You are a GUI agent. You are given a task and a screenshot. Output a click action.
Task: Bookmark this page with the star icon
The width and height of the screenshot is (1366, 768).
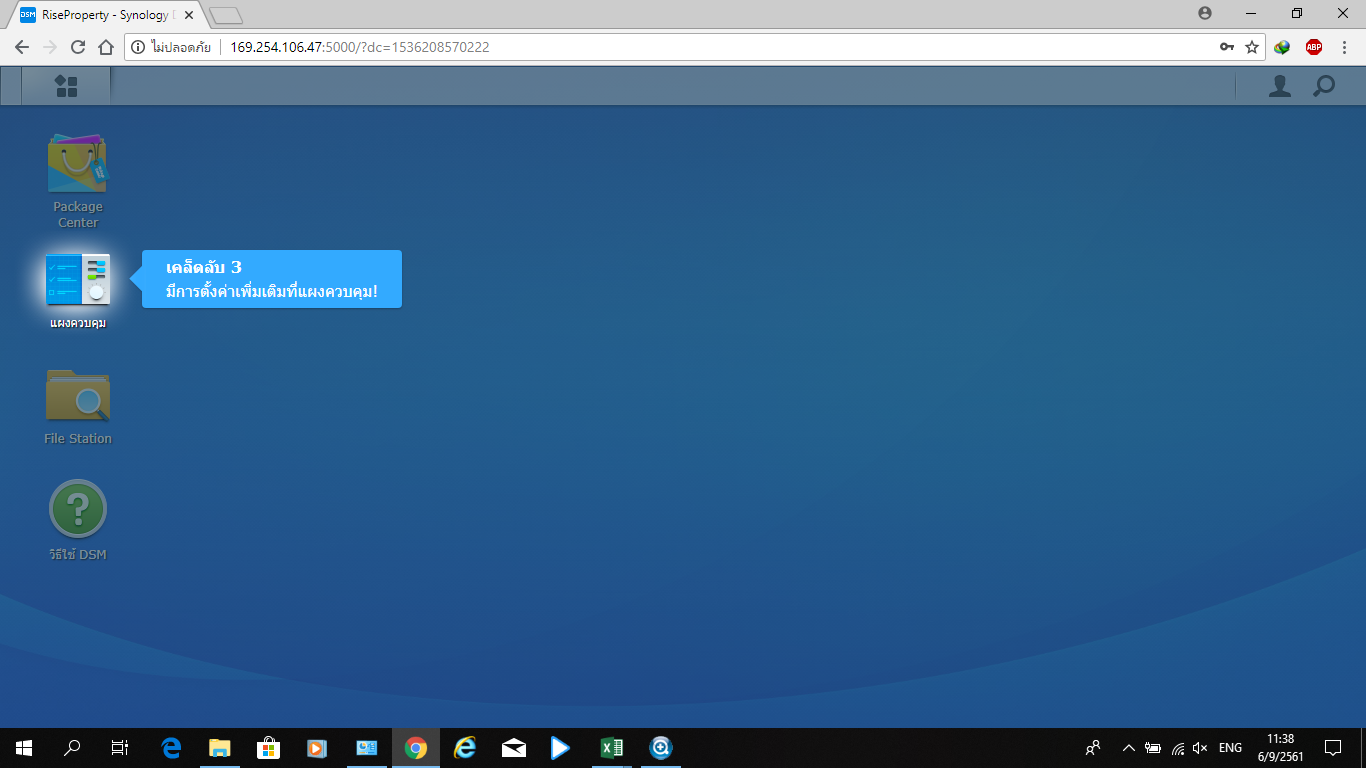tap(1252, 47)
